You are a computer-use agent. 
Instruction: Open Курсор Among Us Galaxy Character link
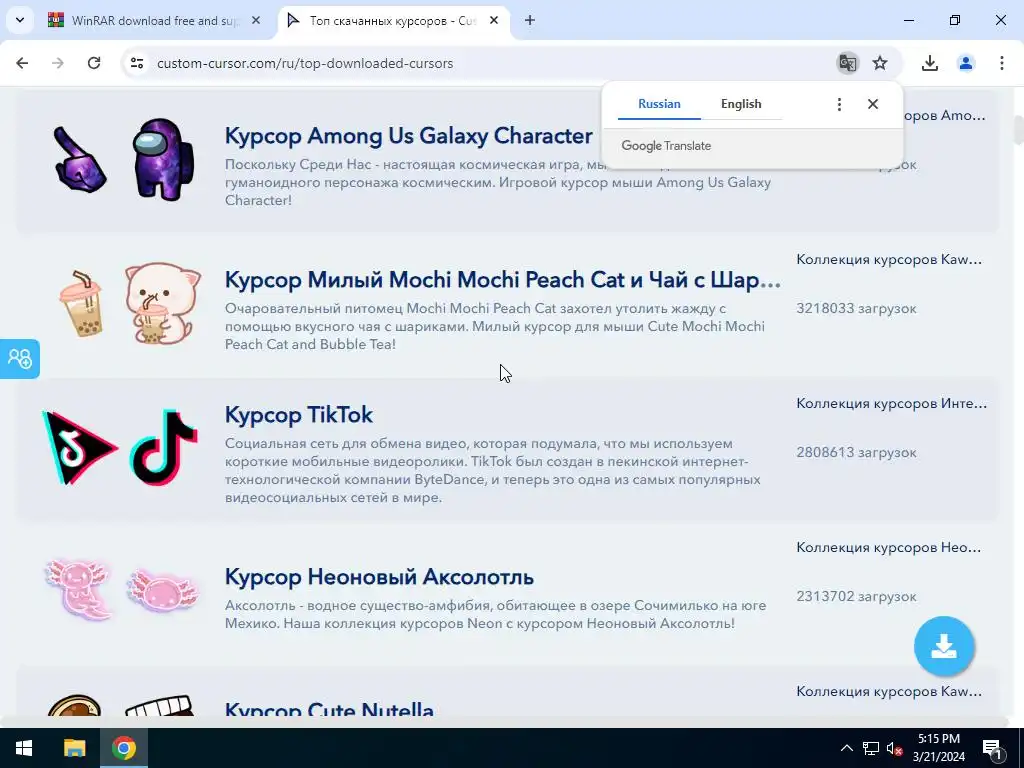pyautogui.click(x=409, y=136)
